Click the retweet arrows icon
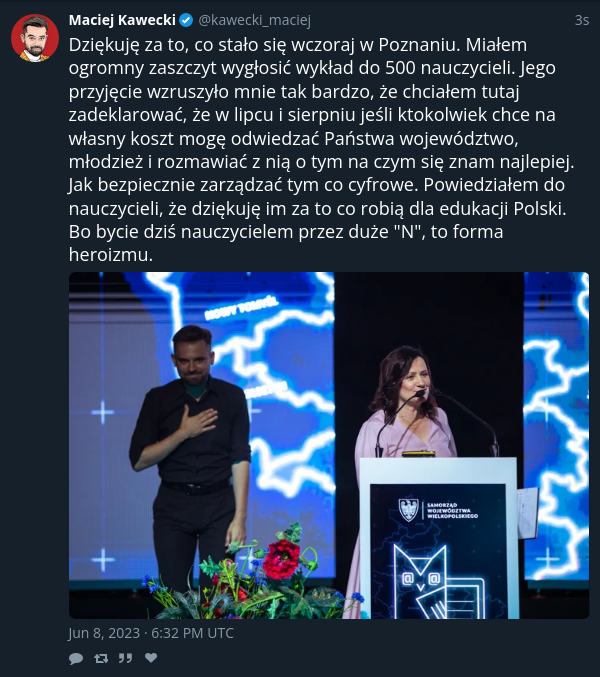Image resolution: width=600 pixels, height=677 pixels. click(101, 658)
